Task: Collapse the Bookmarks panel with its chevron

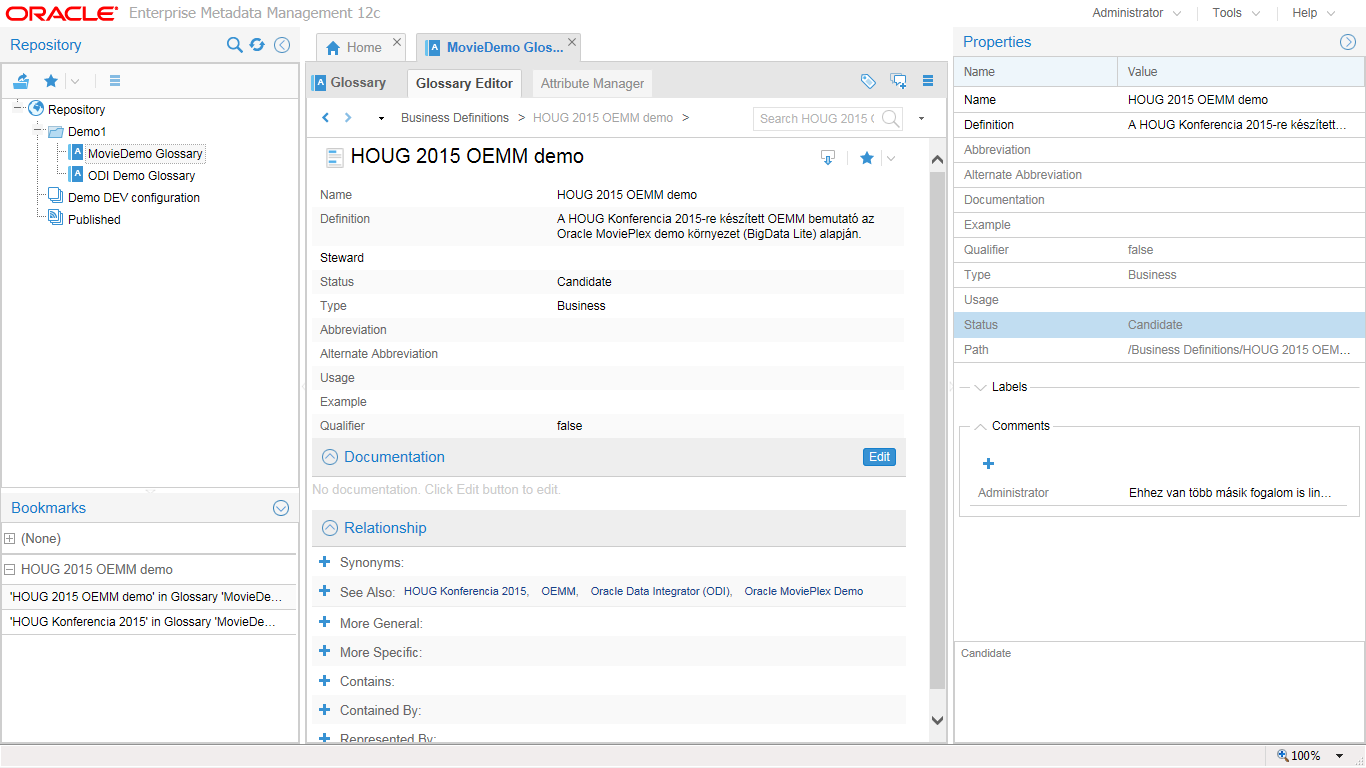Action: coord(281,508)
